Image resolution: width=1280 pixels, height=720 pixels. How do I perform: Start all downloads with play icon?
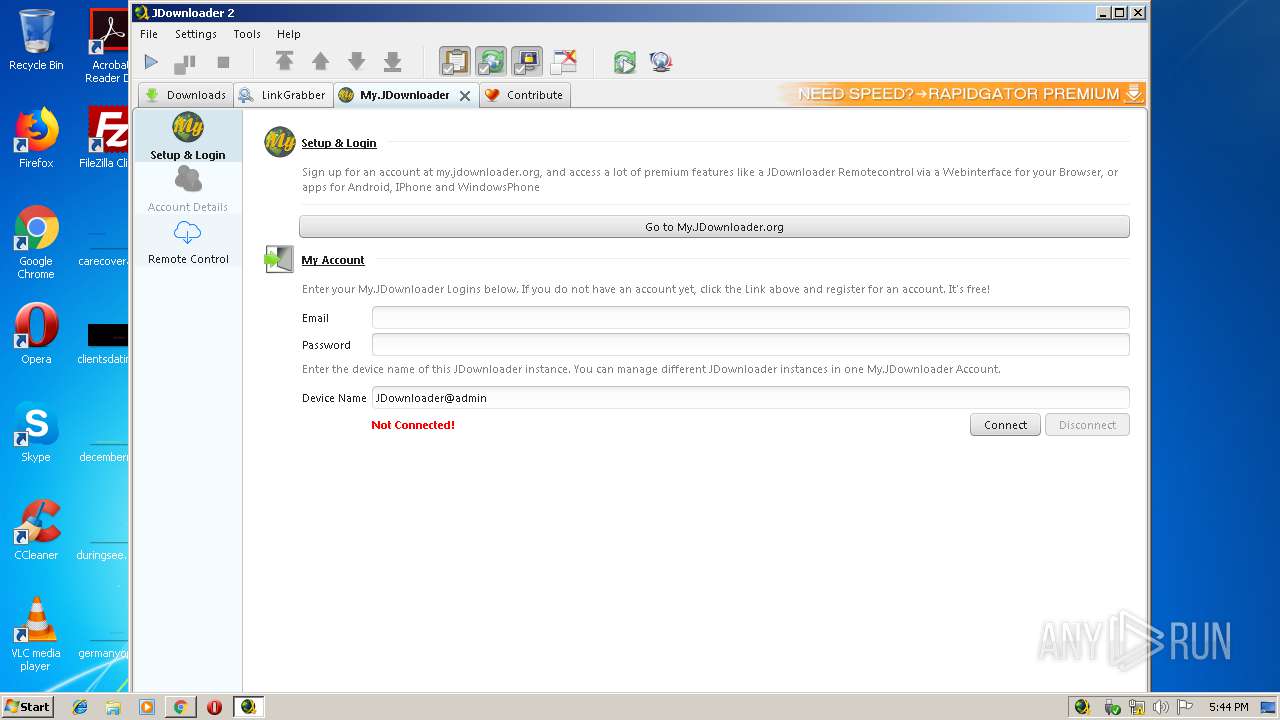[151, 62]
